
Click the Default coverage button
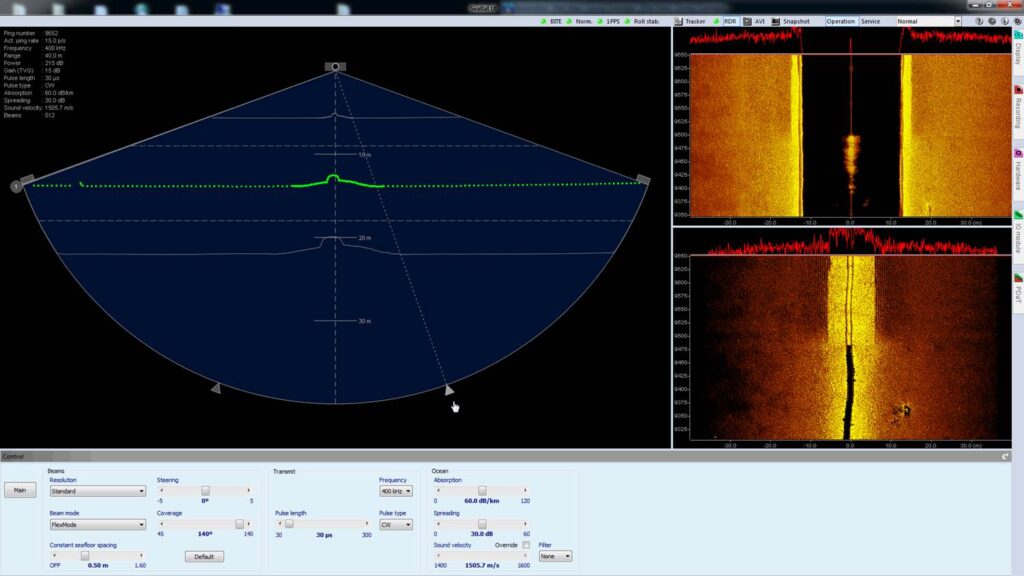(x=204, y=556)
